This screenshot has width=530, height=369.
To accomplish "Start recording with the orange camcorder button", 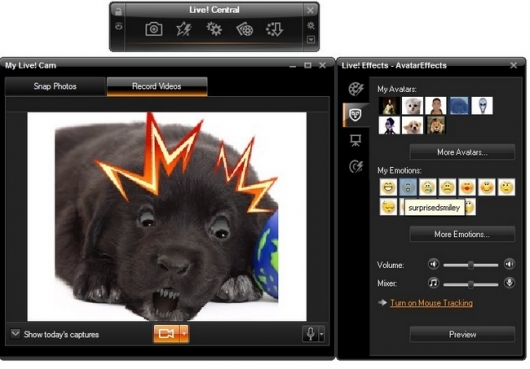I will [166, 334].
